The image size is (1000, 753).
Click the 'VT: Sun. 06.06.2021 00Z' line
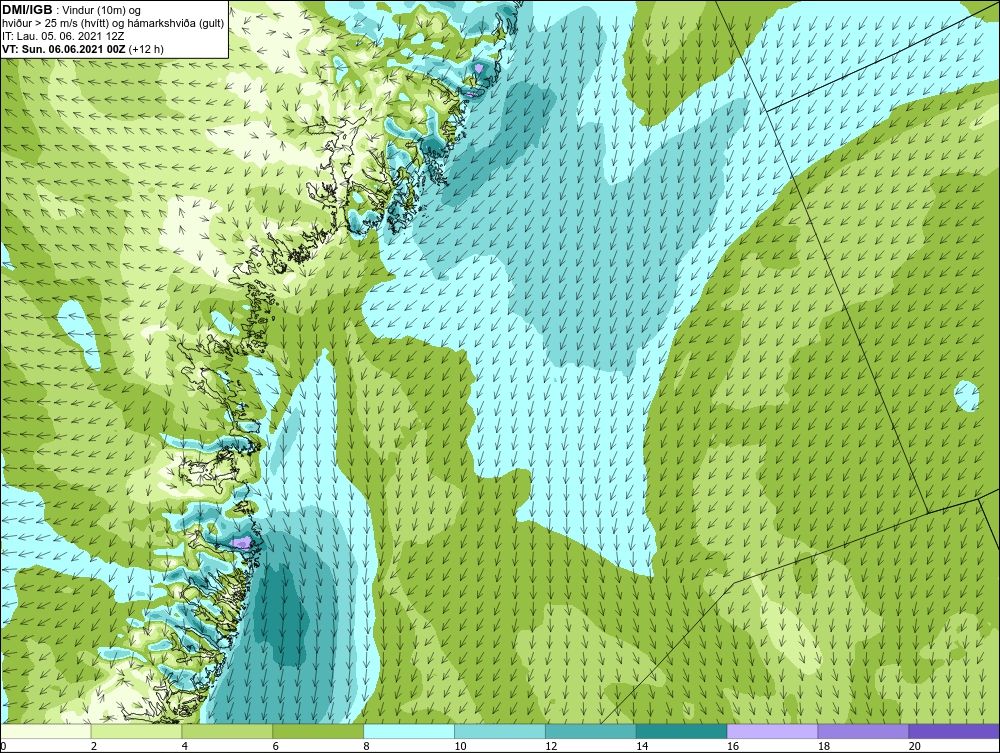(64, 49)
